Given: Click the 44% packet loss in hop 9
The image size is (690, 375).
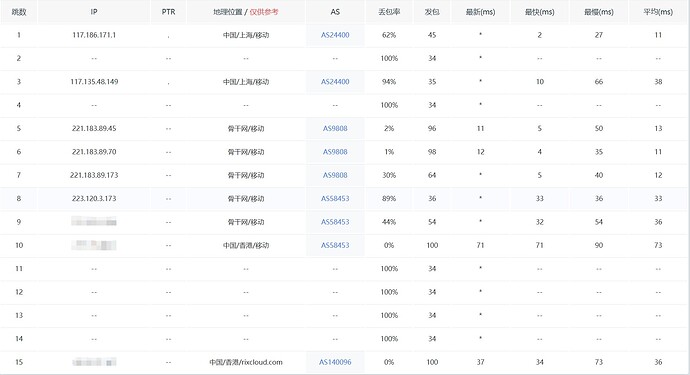Looking at the screenshot, I should coord(389,222).
